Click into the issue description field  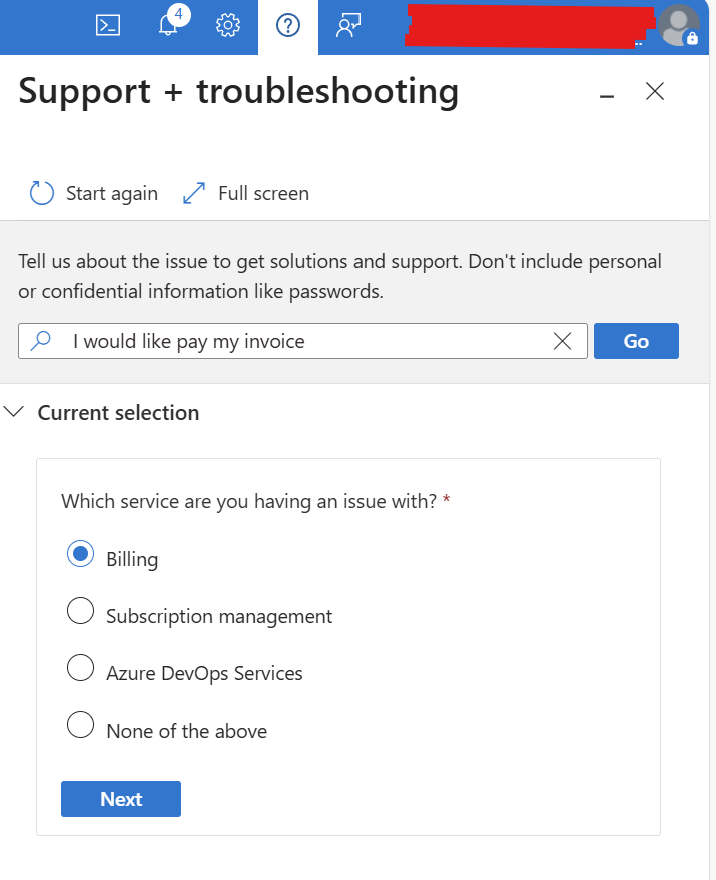303,341
